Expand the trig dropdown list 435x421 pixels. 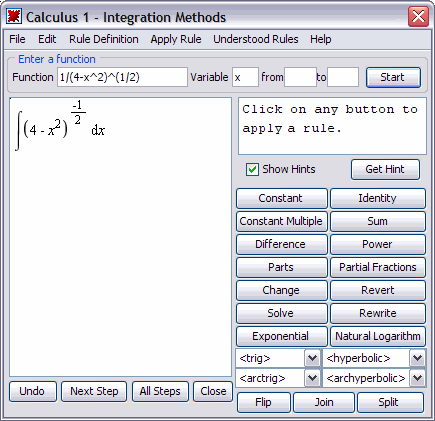point(312,358)
